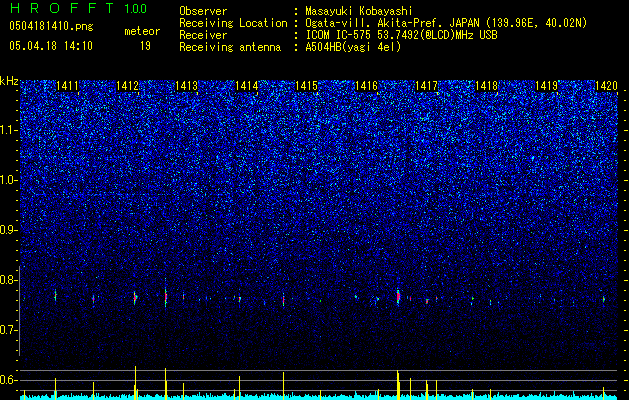Click the 0.8 frequency axis label
629x400 pixels.
click(x=9, y=280)
